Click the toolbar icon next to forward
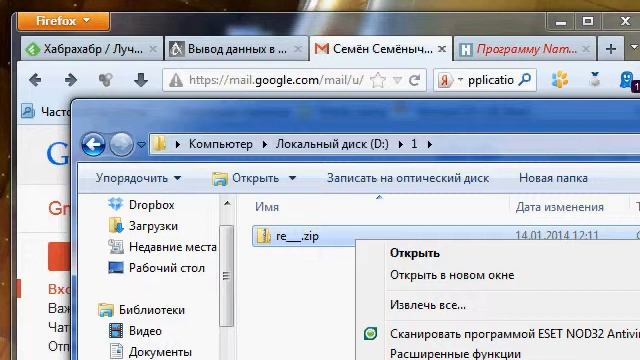 point(106,80)
